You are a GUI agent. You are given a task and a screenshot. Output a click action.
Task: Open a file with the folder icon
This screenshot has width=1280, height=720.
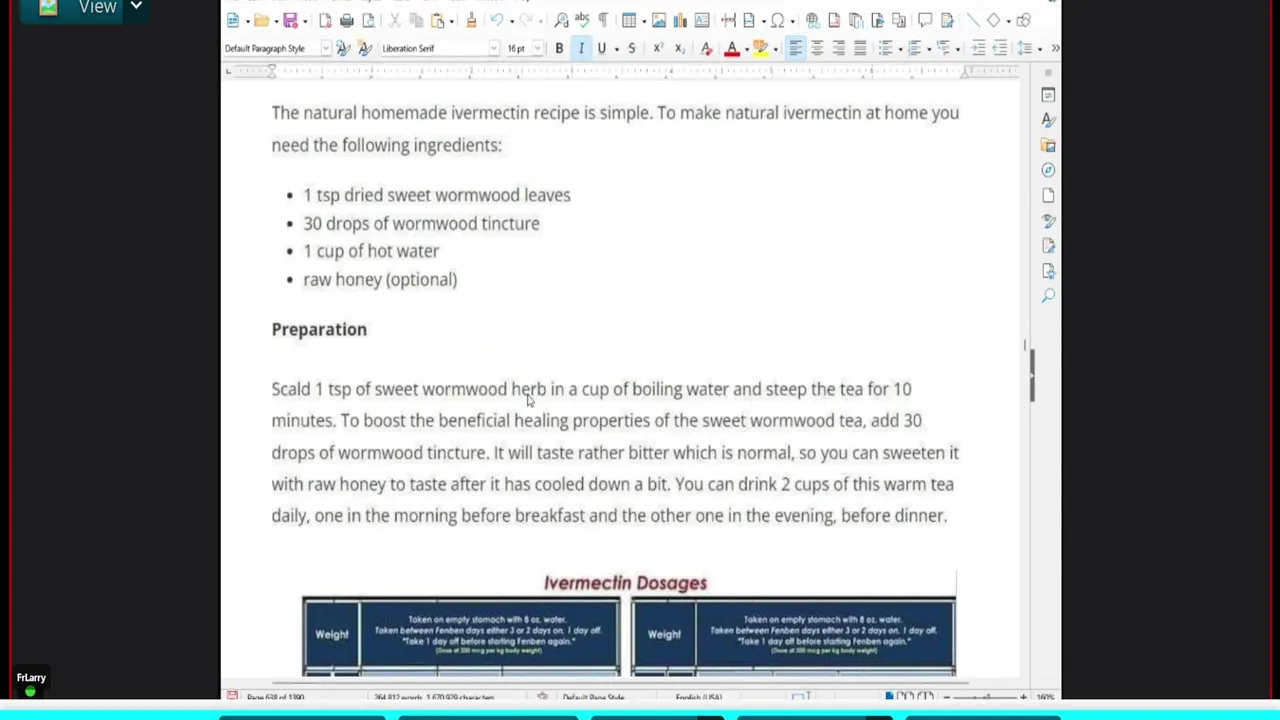coord(262,21)
